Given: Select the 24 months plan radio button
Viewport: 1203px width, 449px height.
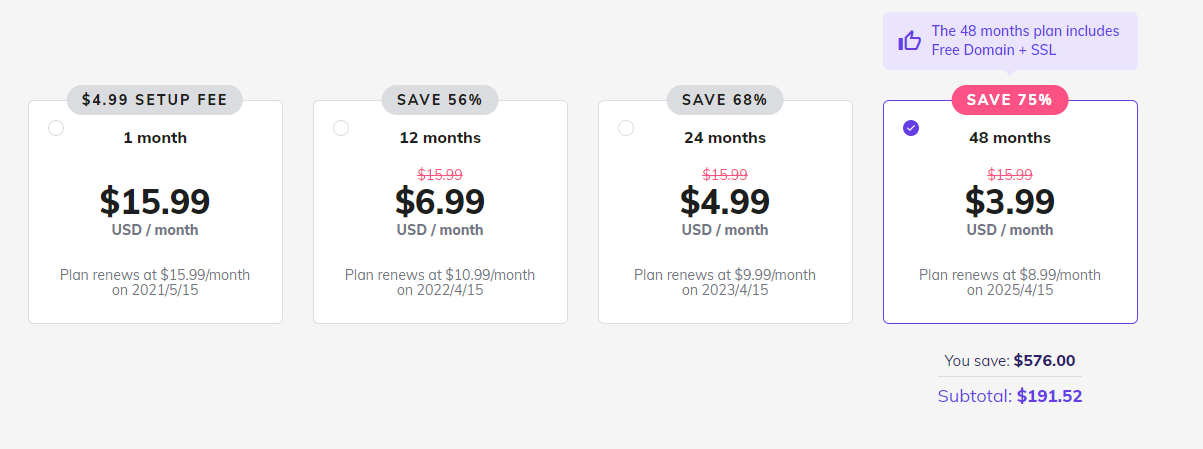Looking at the screenshot, I should tap(626, 128).
